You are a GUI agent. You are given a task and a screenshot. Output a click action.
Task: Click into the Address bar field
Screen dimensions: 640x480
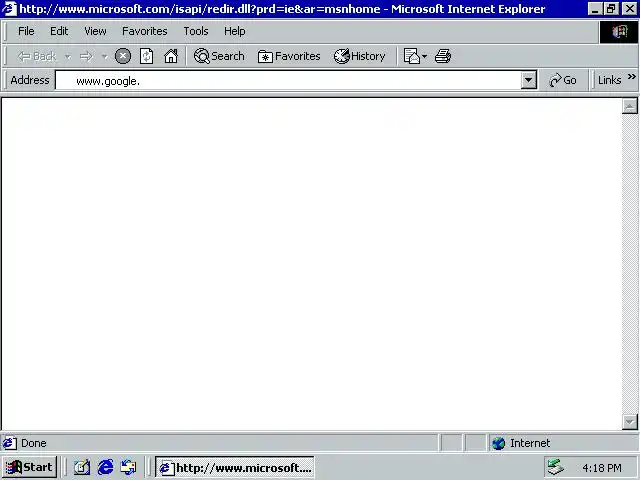pyautogui.click(x=288, y=80)
